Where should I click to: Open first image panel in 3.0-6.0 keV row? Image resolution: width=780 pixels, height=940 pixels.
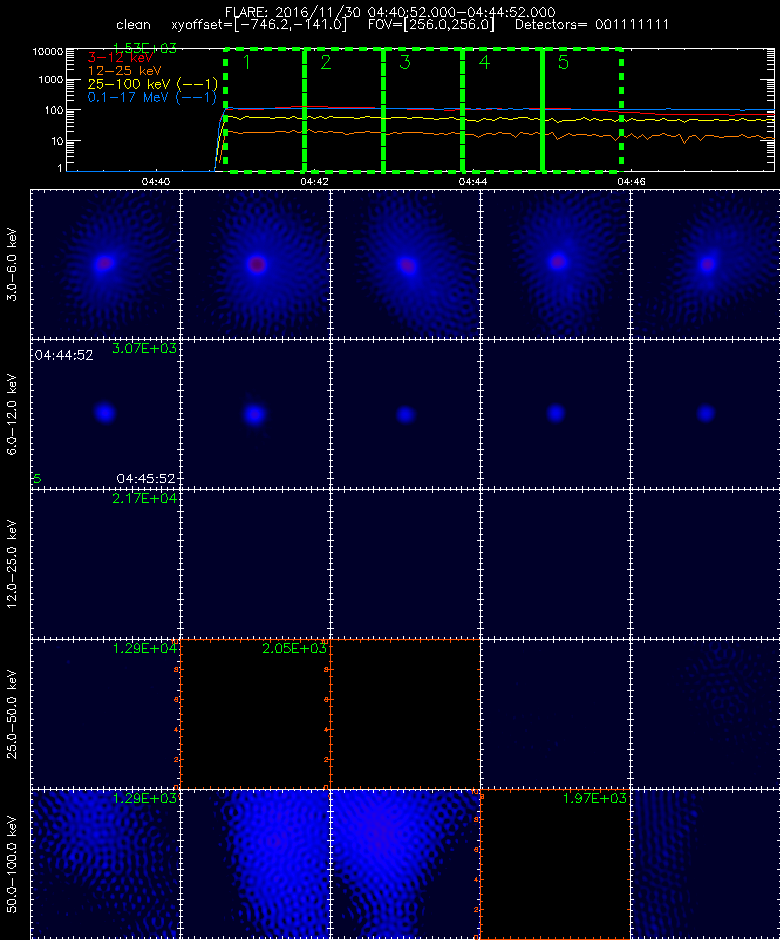tap(106, 264)
